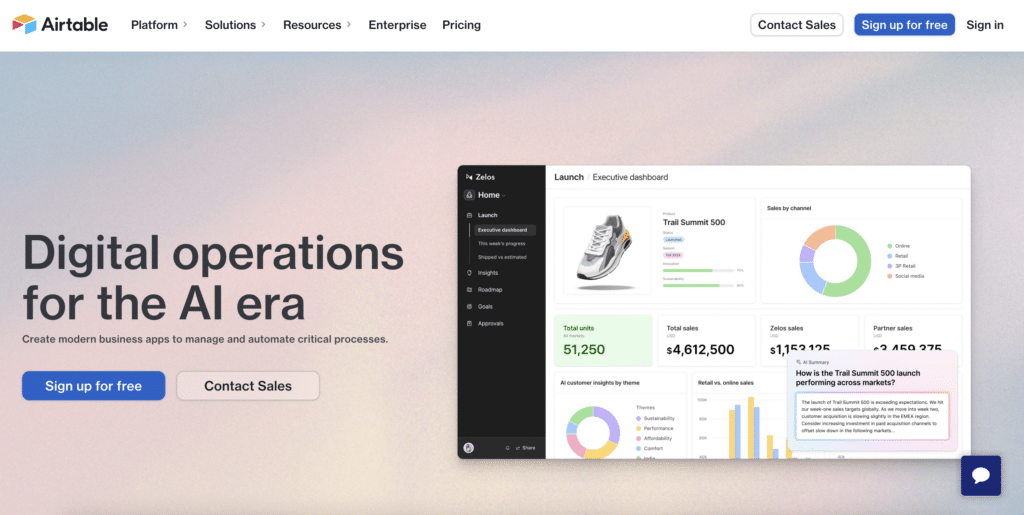Image resolution: width=1024 pixels, height=515 pixels.
Task: Go to the Pricing page
Action: (461, 25)
